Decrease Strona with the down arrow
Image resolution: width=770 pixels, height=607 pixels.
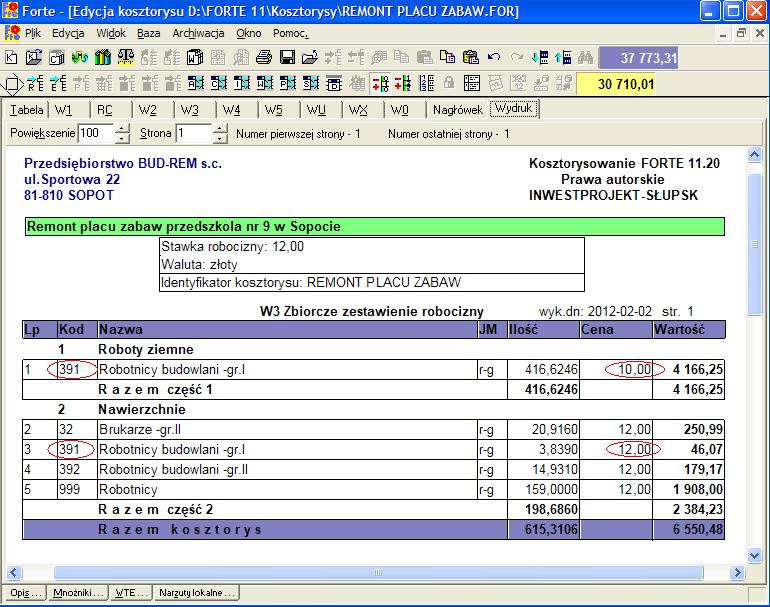[221, 138]
